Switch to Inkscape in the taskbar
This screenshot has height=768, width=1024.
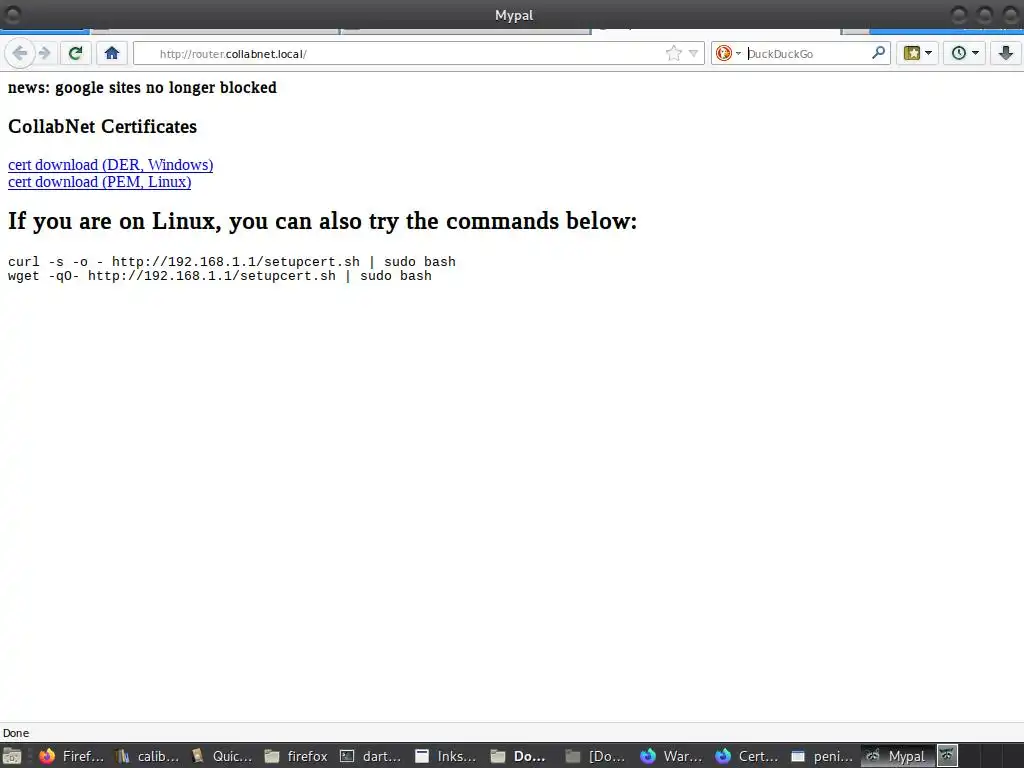[447, 756]
